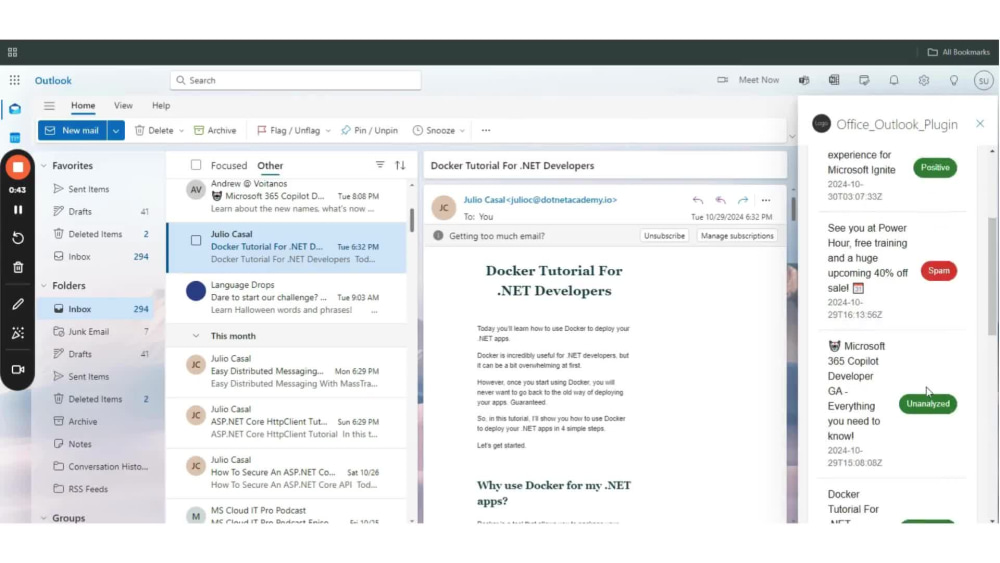Open the browser apps grid icon
This screenshot has width=1000, height=563.
12,52
